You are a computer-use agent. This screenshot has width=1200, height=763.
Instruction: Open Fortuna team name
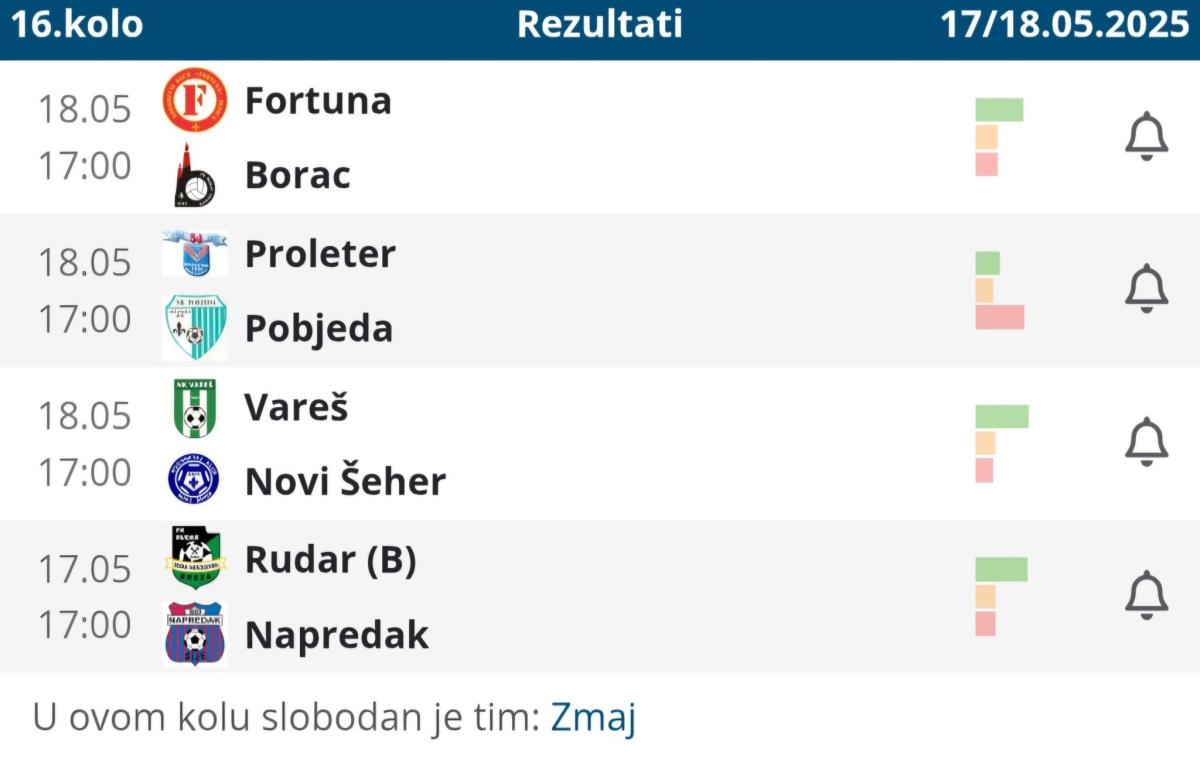(318, 100)
